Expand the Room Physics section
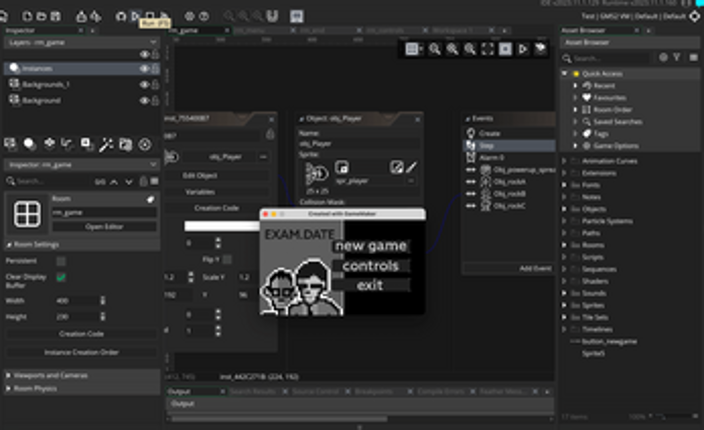The height and width of the screenshot is (430, 704). [9, 388]
